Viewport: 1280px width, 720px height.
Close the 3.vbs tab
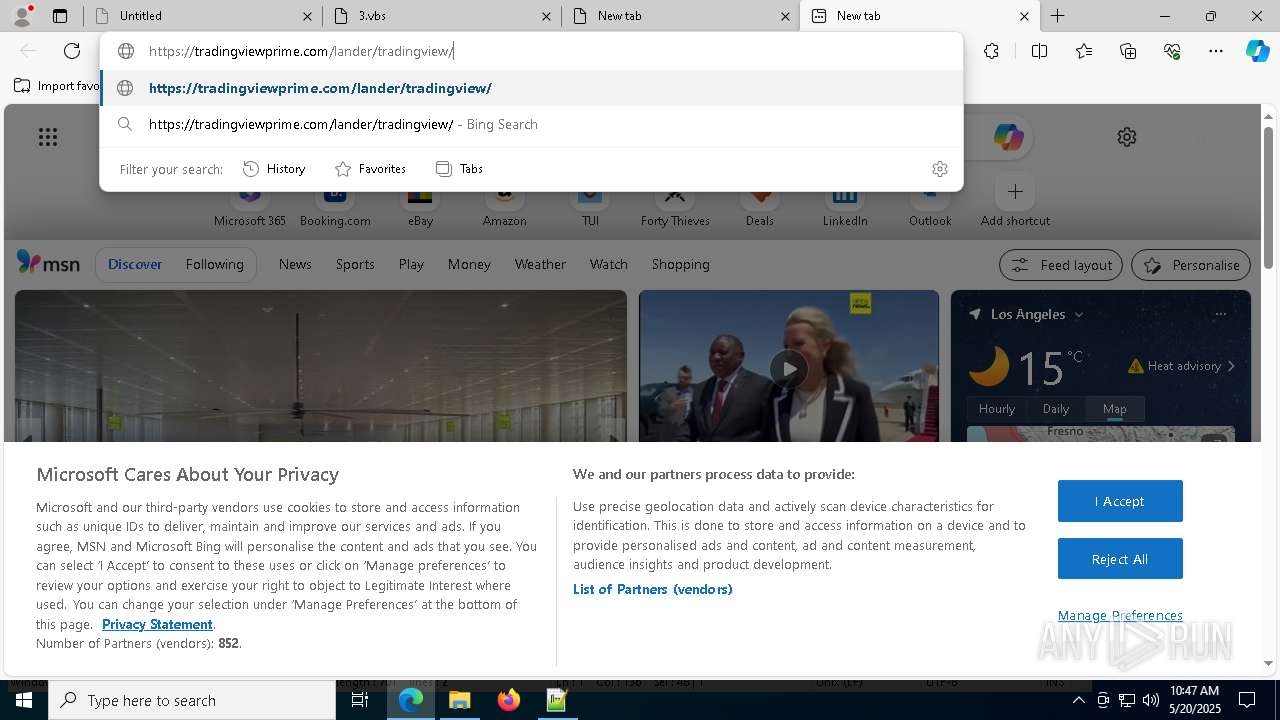(x=547, y=16)
